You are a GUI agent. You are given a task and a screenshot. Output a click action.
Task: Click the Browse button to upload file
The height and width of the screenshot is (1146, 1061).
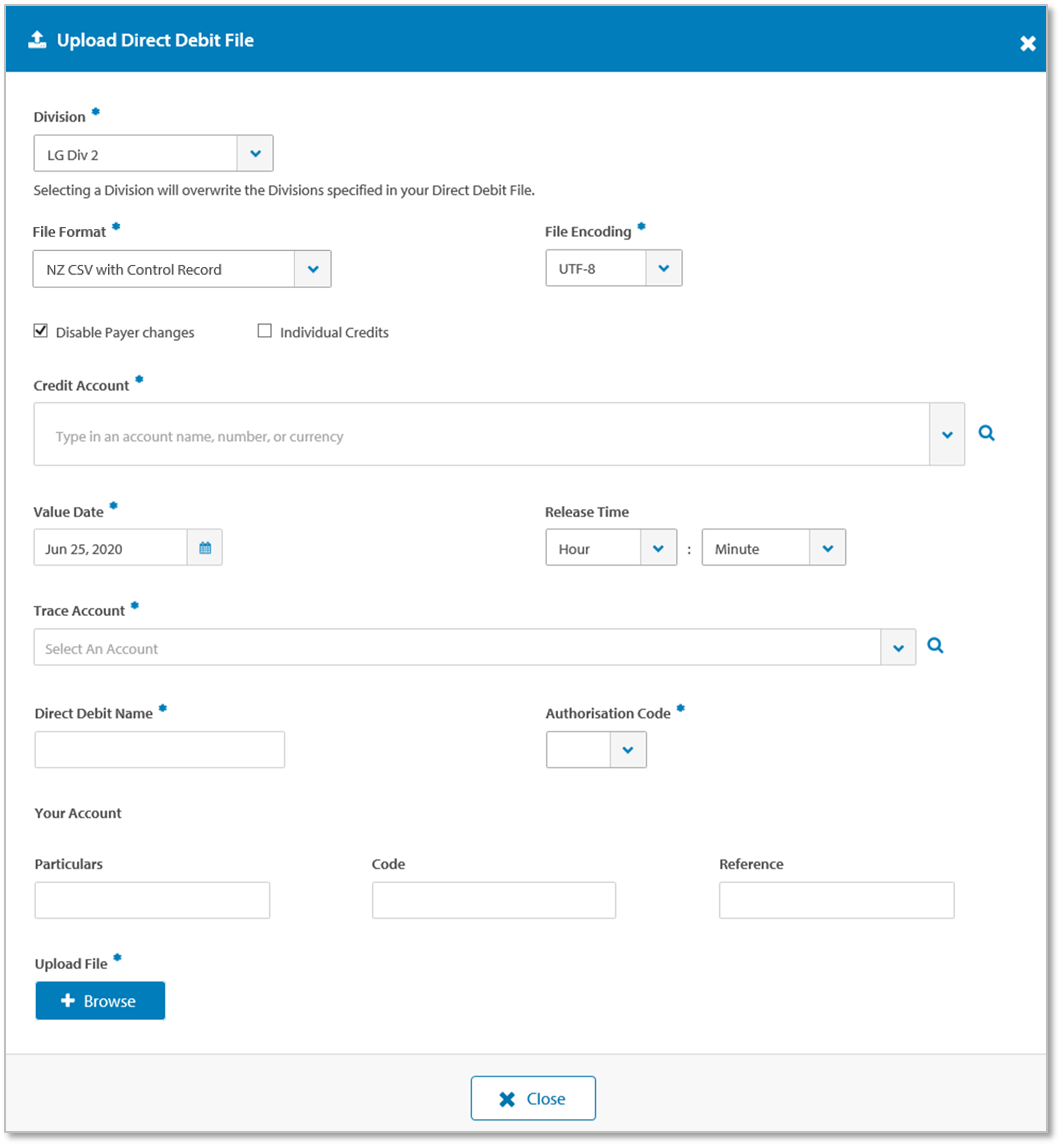click(x=100, y=1001)
